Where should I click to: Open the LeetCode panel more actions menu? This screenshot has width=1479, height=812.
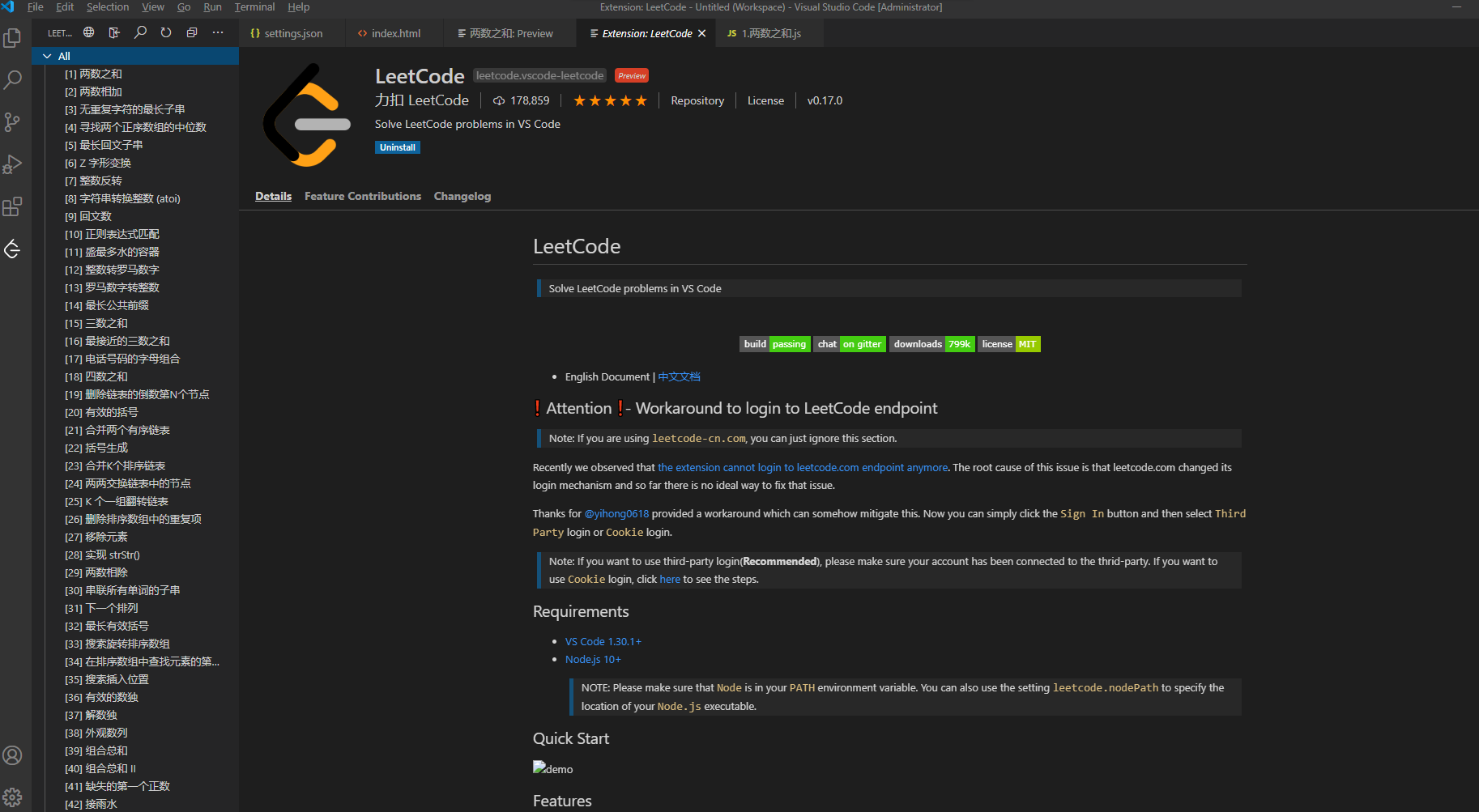click(218, 32)
